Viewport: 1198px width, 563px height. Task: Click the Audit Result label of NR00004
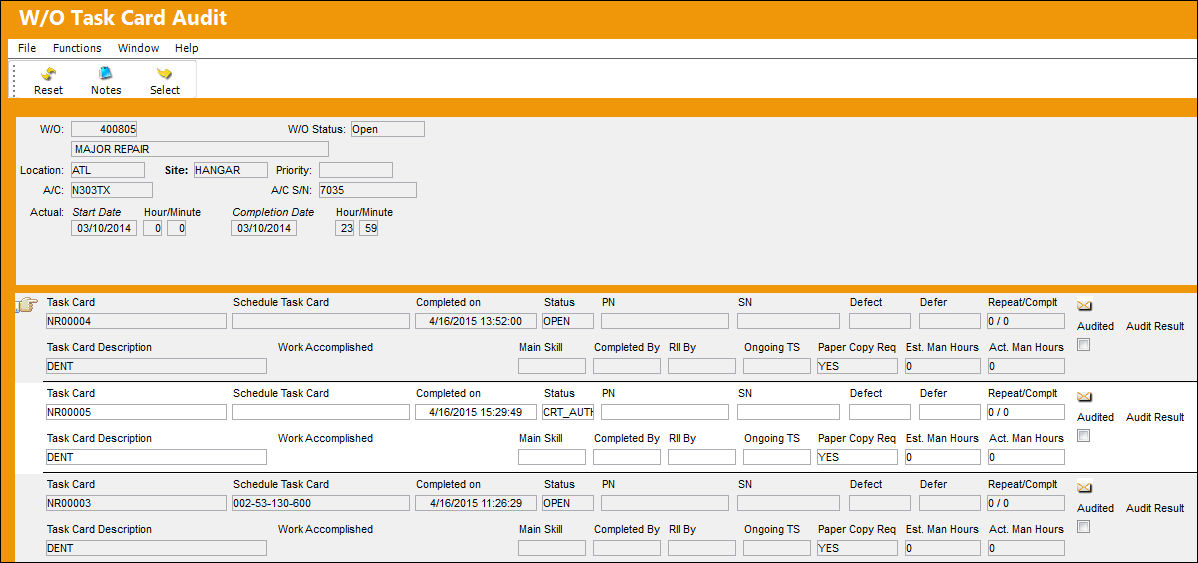tap(1154, 326)
